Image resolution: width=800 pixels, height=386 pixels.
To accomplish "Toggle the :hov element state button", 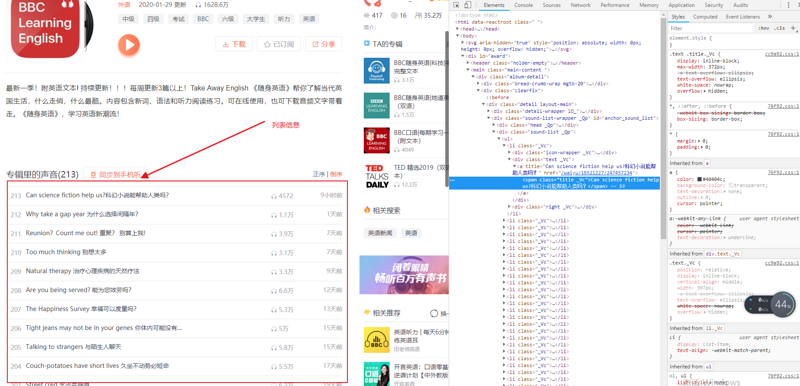I will (x=763, y=29).
